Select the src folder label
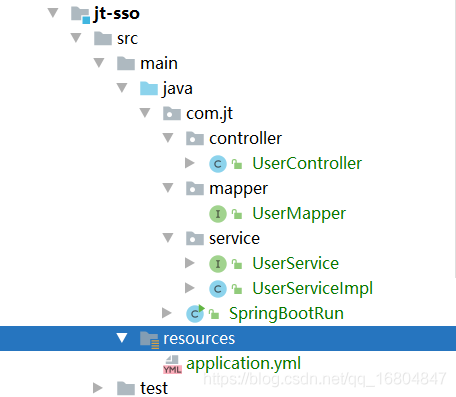Screen dimensions: 456x397 [127, 39]
